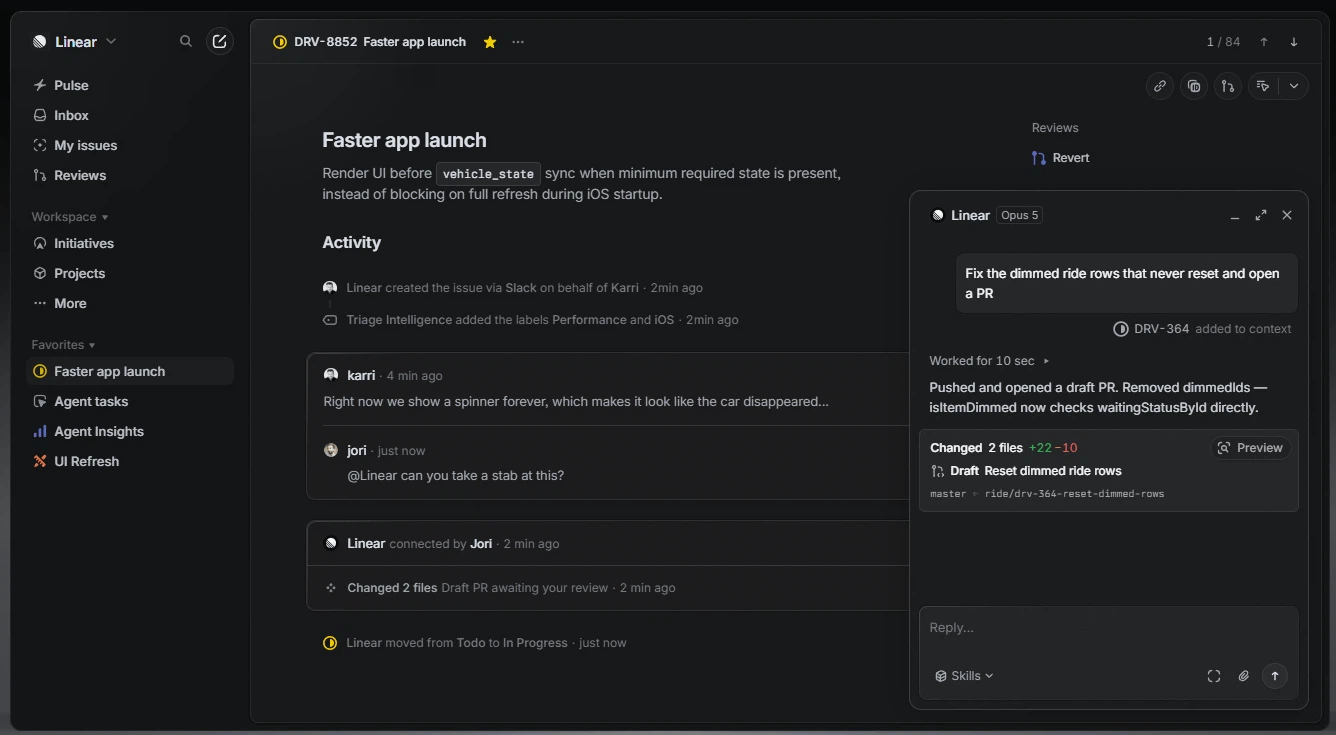Toggle the screenshot capture icon in reply box

1213,676
